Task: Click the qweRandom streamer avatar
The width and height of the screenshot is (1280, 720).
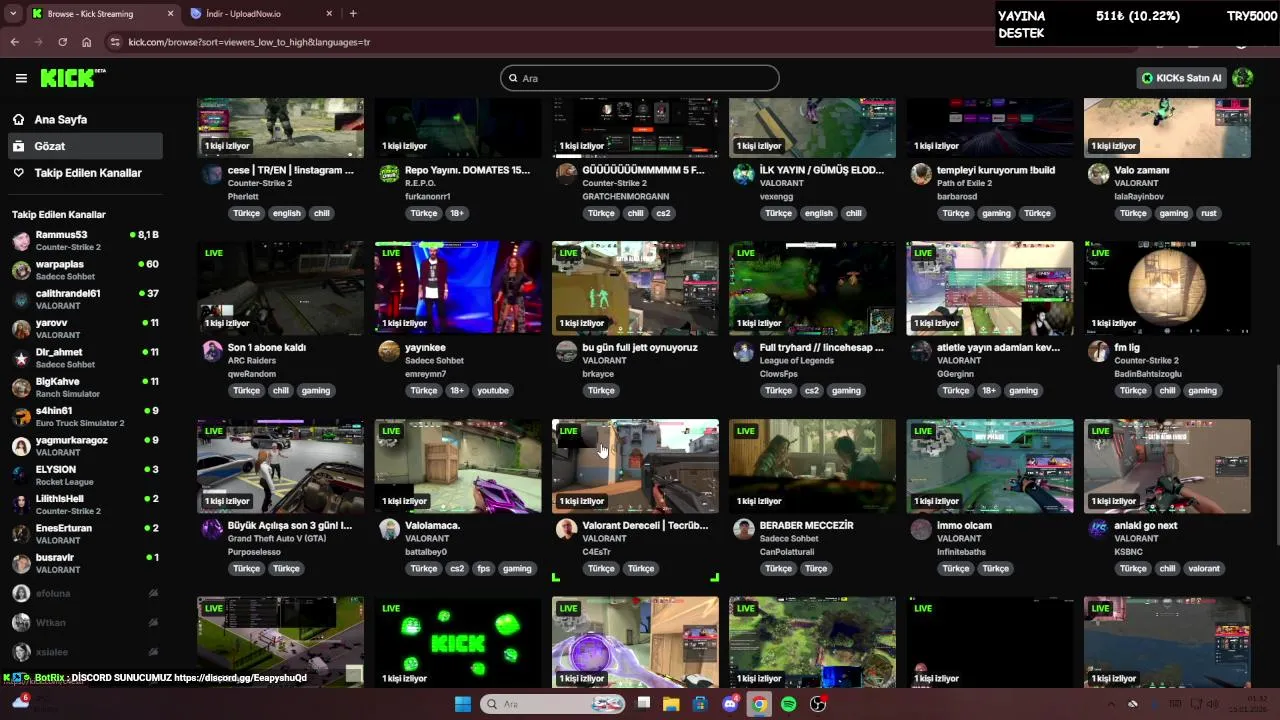Action: (212, 351)
